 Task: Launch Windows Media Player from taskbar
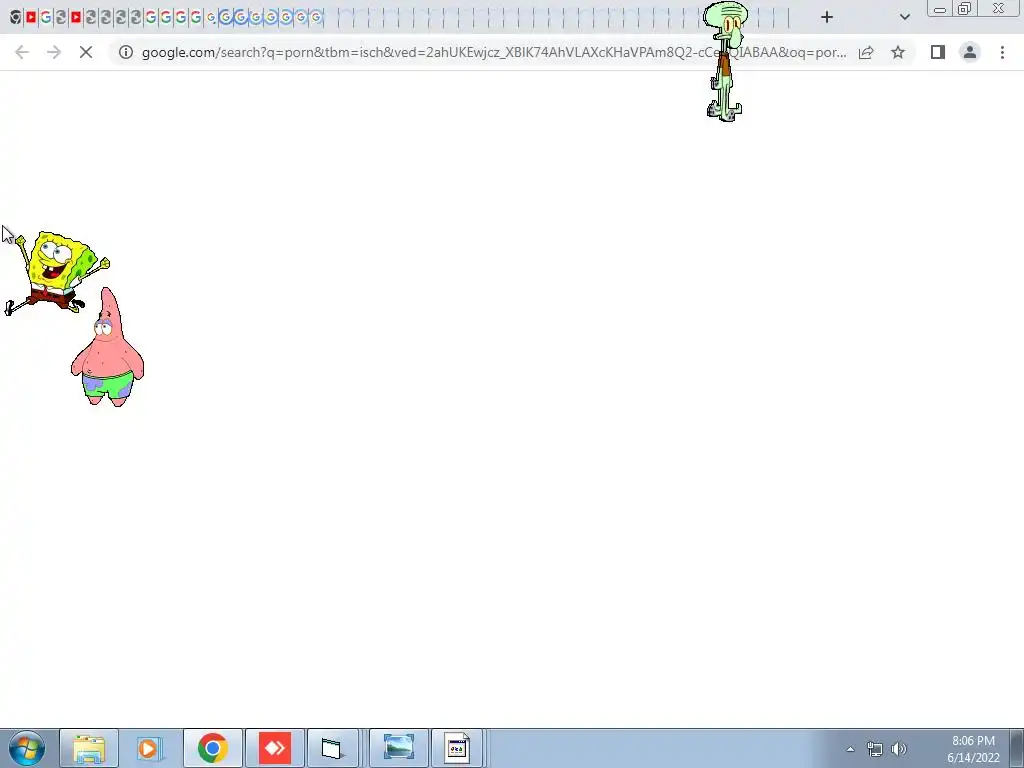(x=148, y=748)
